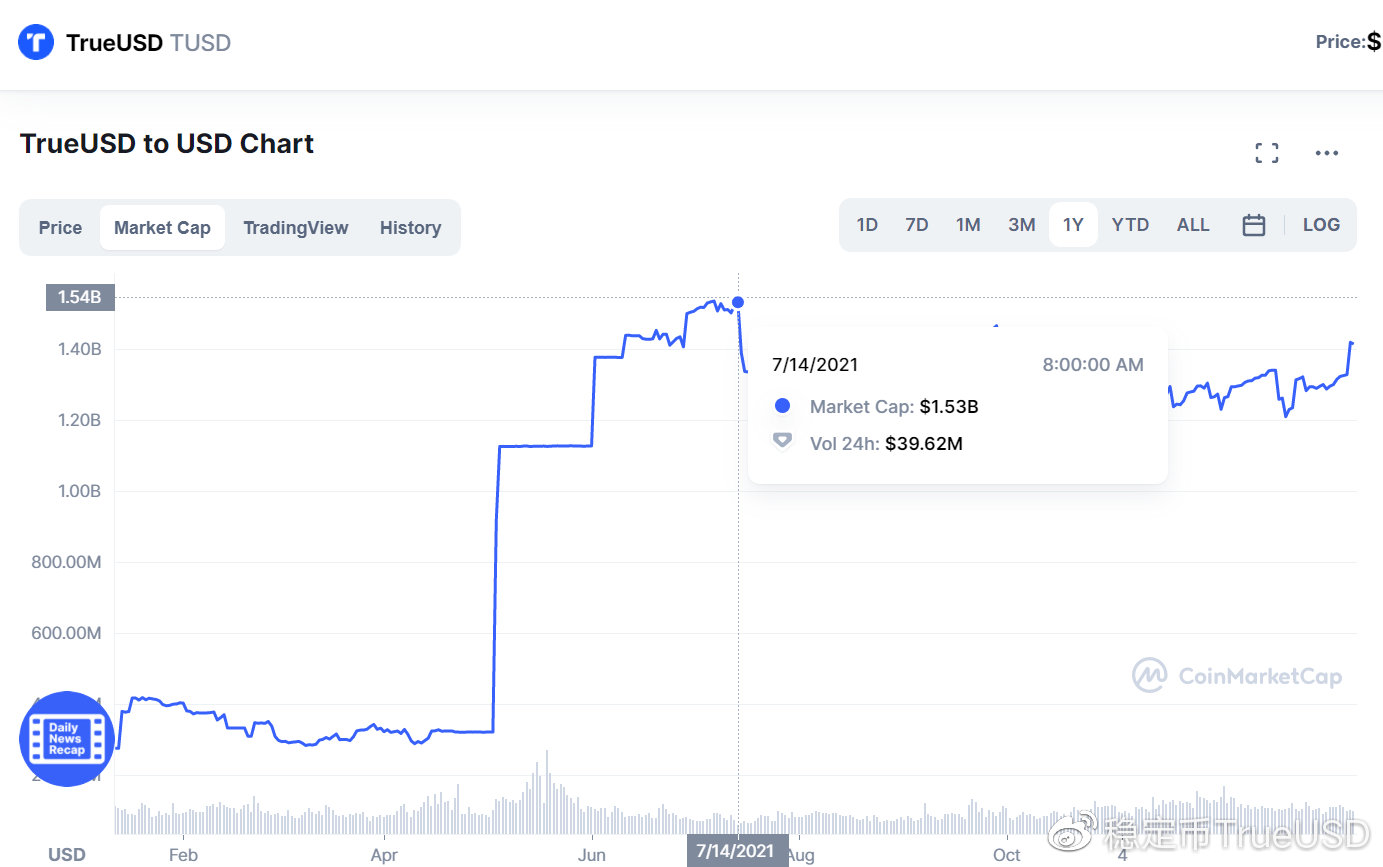The image size is (1383, 867).
Task: Set chart range to 1M
Action: tap(968, 225)
